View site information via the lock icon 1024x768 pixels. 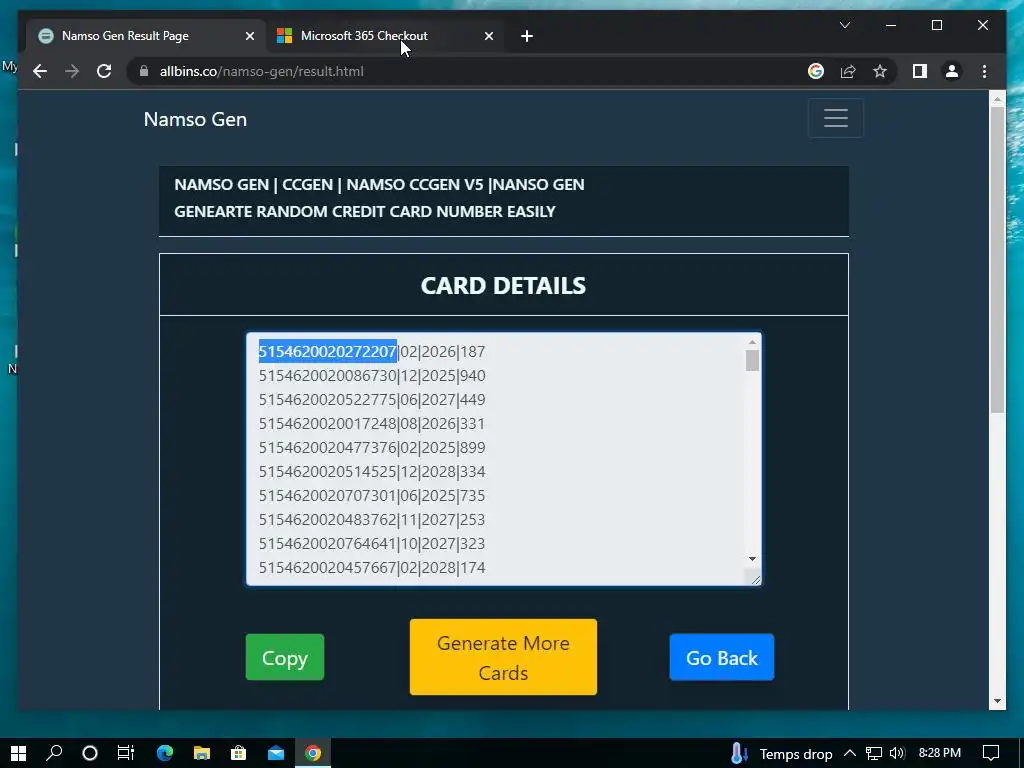(x=144, y=71)
